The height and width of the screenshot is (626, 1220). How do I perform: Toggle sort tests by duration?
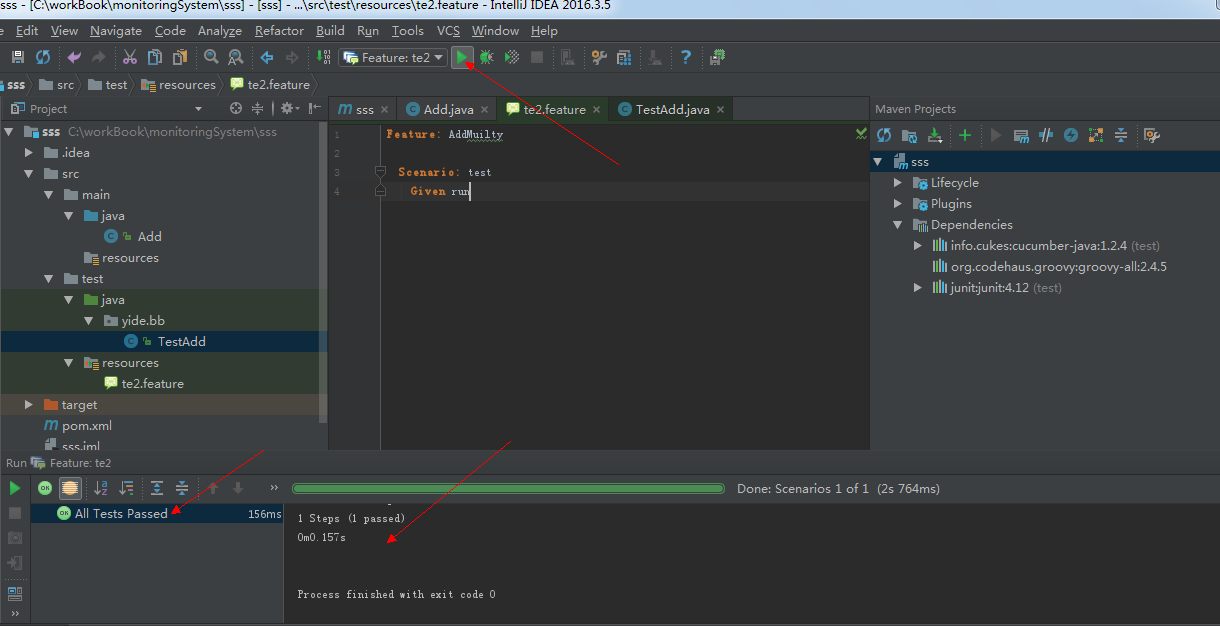pos(126,488)
